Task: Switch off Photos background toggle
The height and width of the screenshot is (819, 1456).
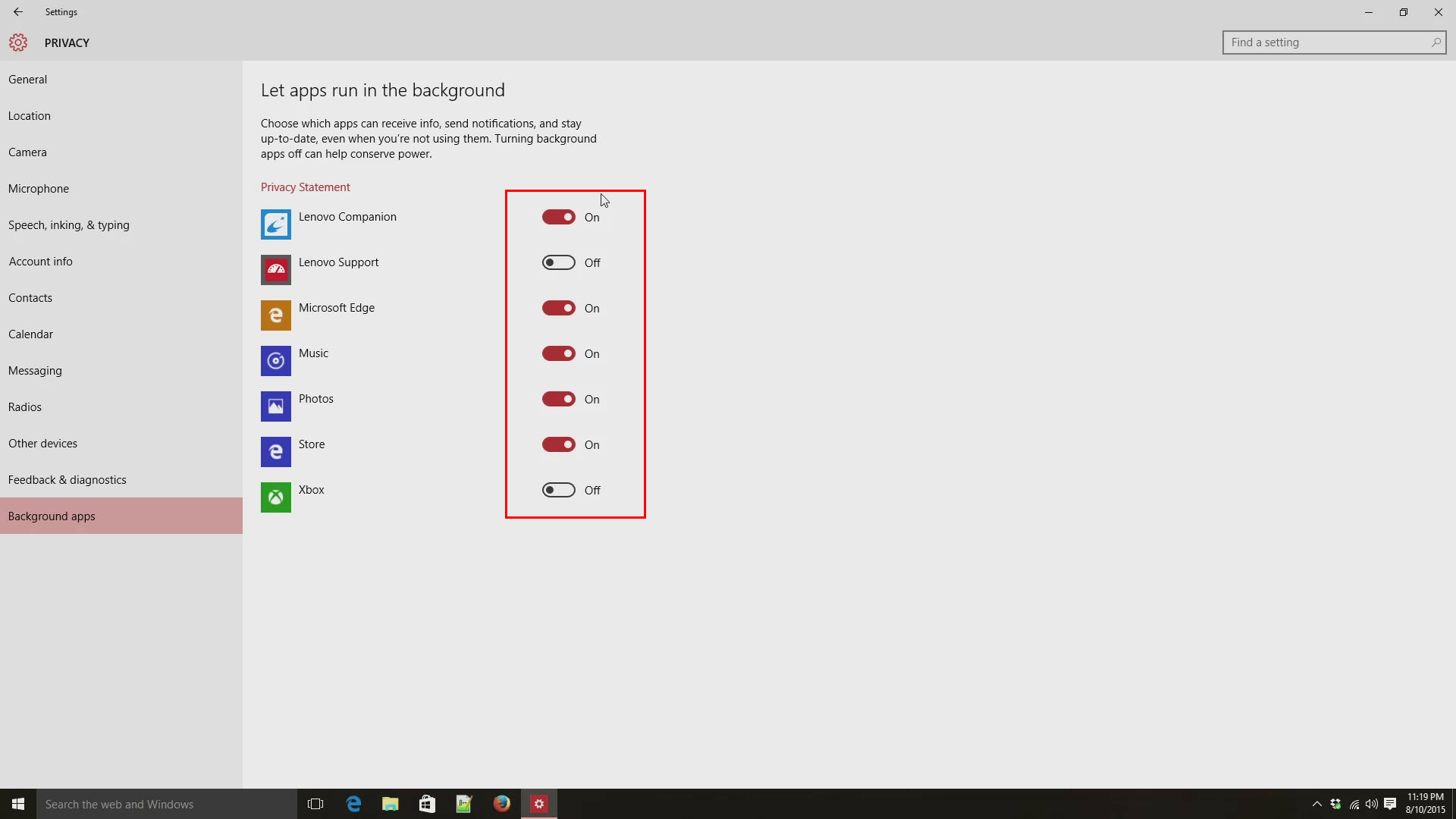Action: point(559,399)
